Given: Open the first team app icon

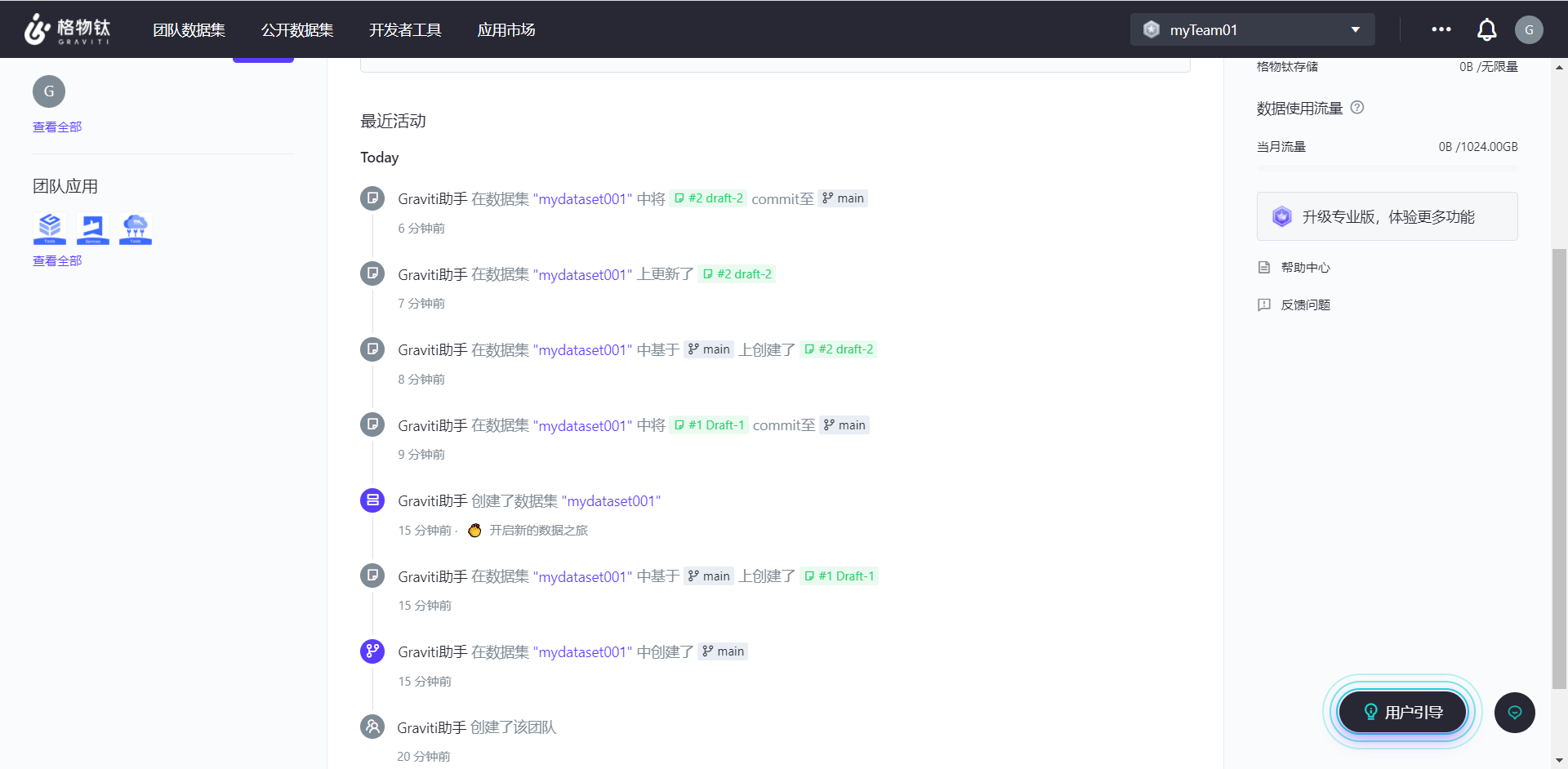Looking at the screenshot, I should 49,229.
